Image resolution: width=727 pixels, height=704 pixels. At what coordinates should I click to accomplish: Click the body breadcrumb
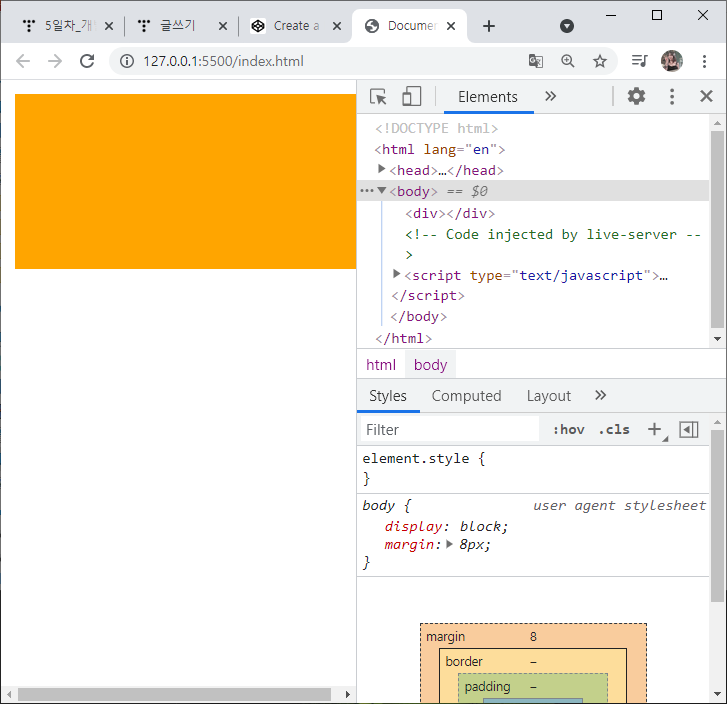(x=430, y=365)
